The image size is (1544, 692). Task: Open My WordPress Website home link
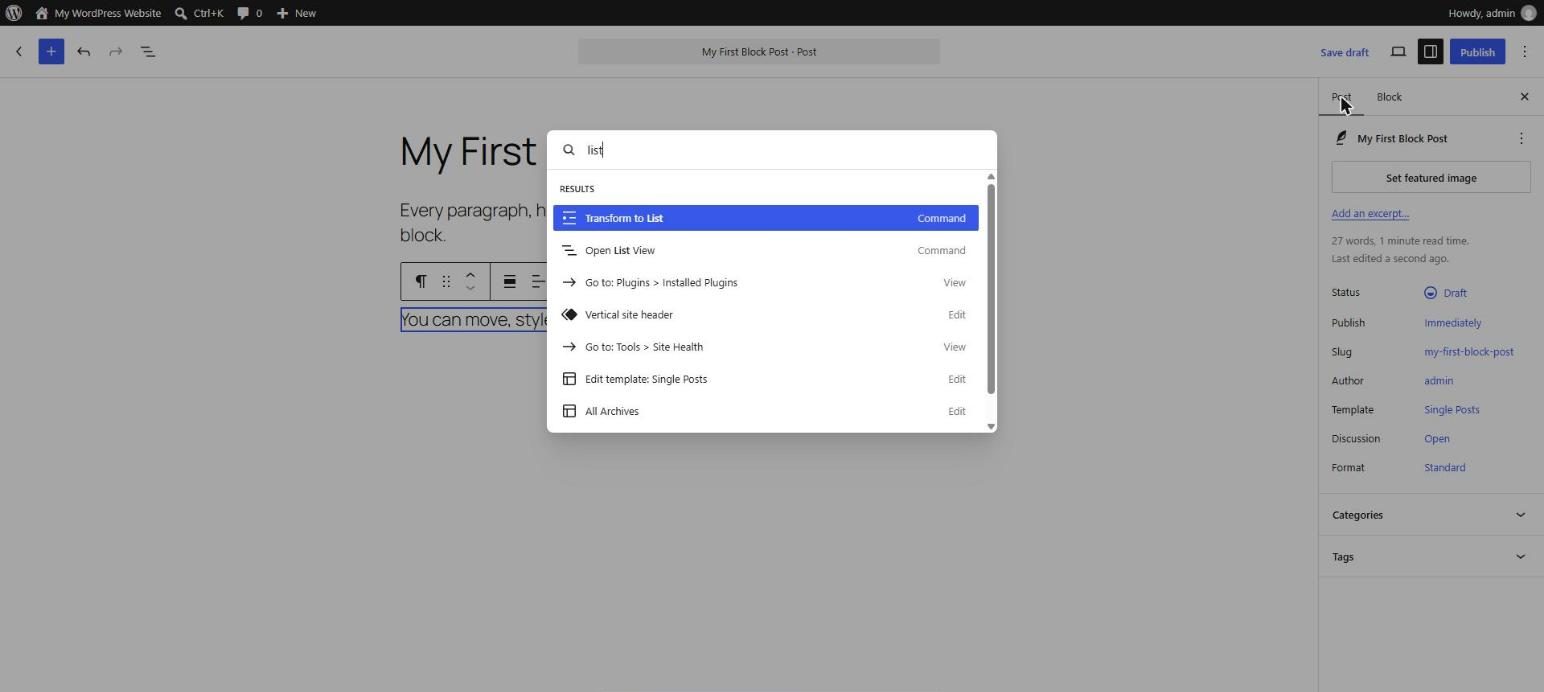click(98, 13)
